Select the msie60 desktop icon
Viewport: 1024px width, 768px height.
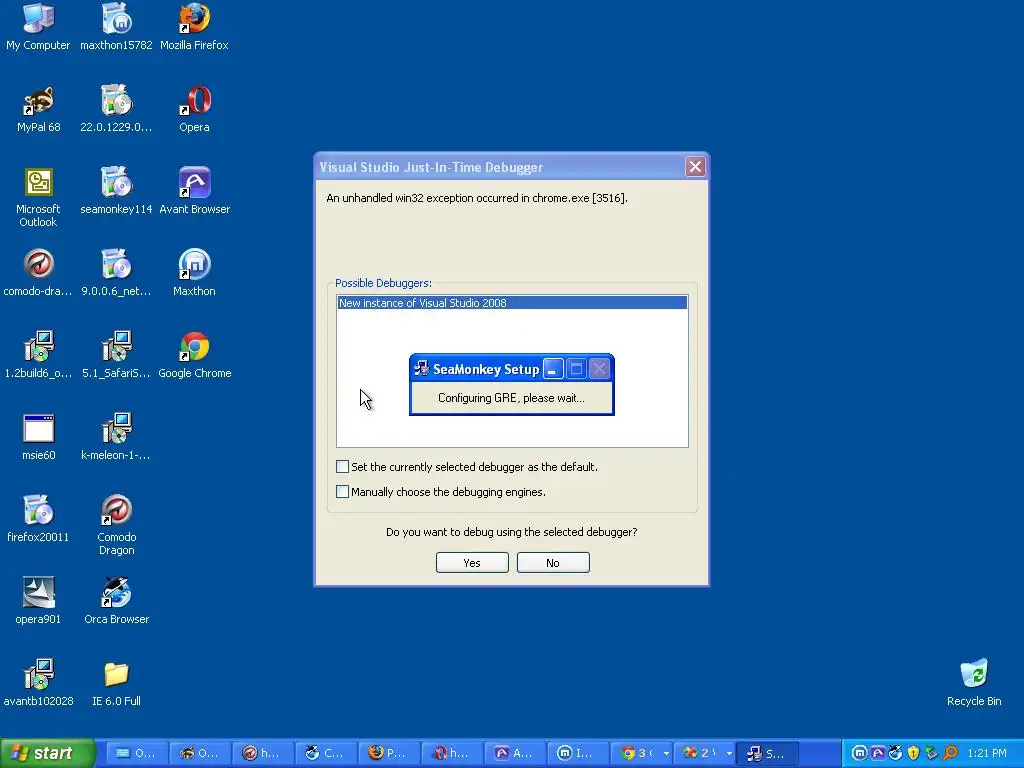[x=38, y=436]
